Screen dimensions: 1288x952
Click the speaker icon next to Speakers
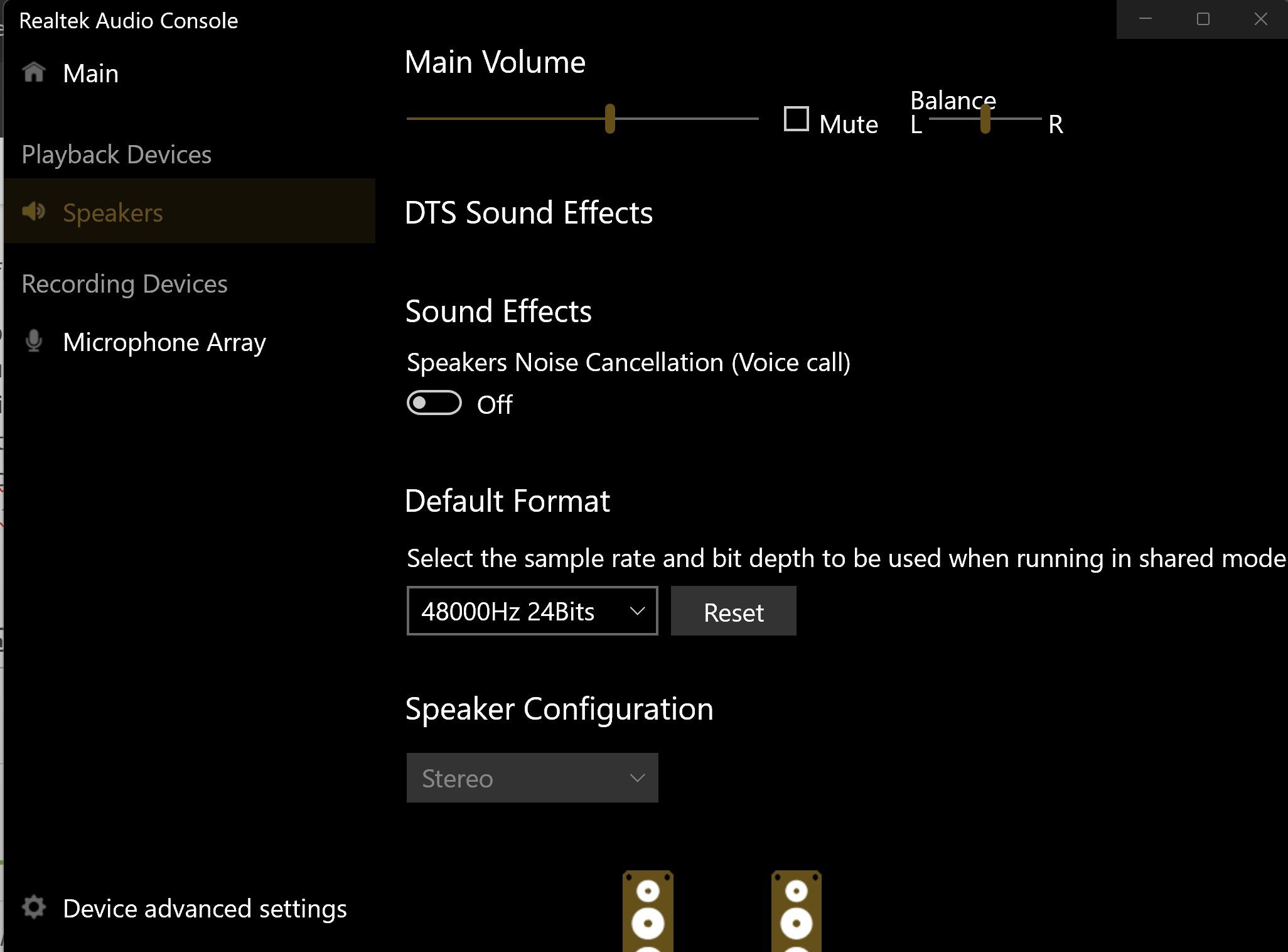click(34, 212)
